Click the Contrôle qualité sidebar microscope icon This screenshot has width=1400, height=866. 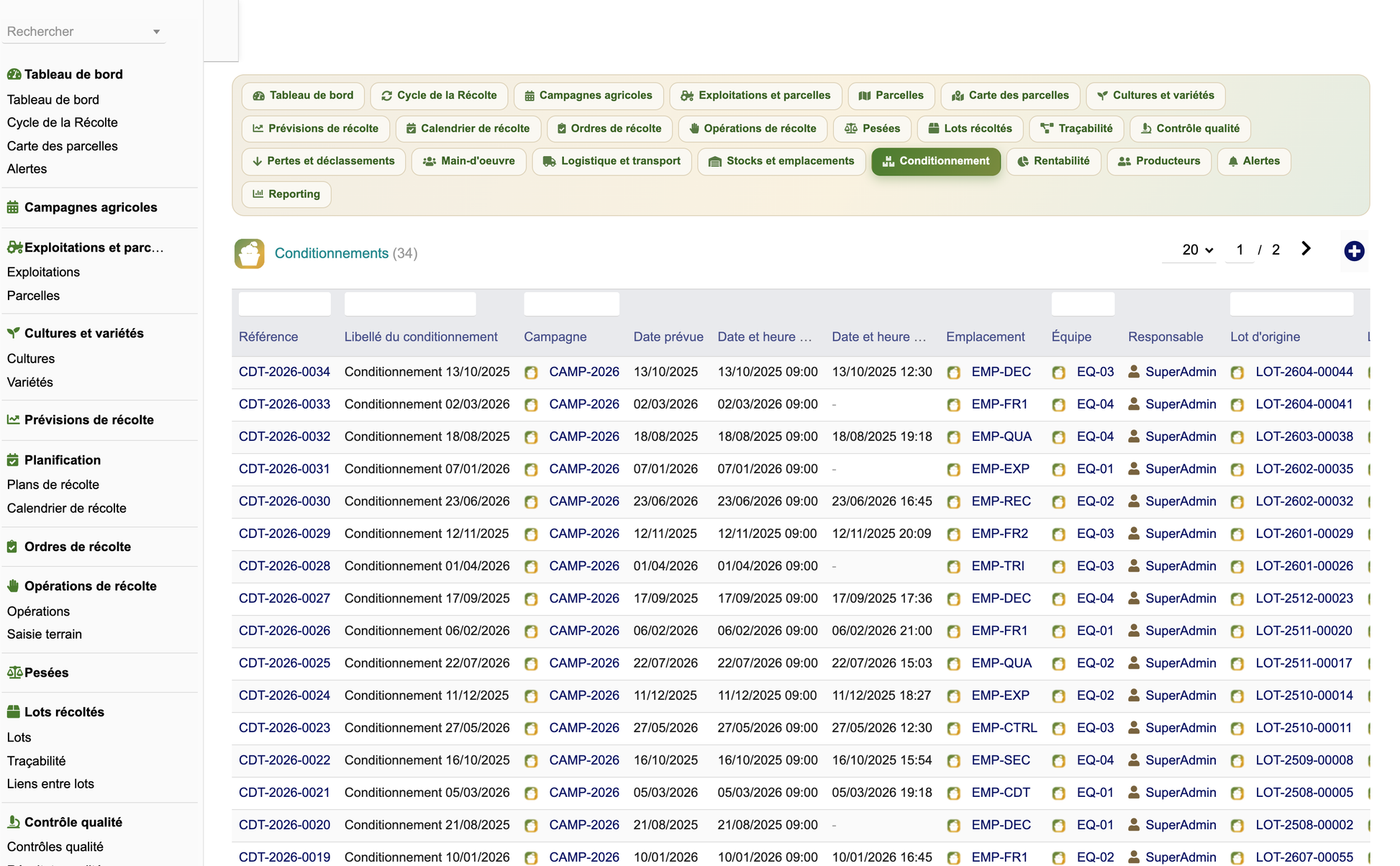pyautogui.click(x=13, y=821)
